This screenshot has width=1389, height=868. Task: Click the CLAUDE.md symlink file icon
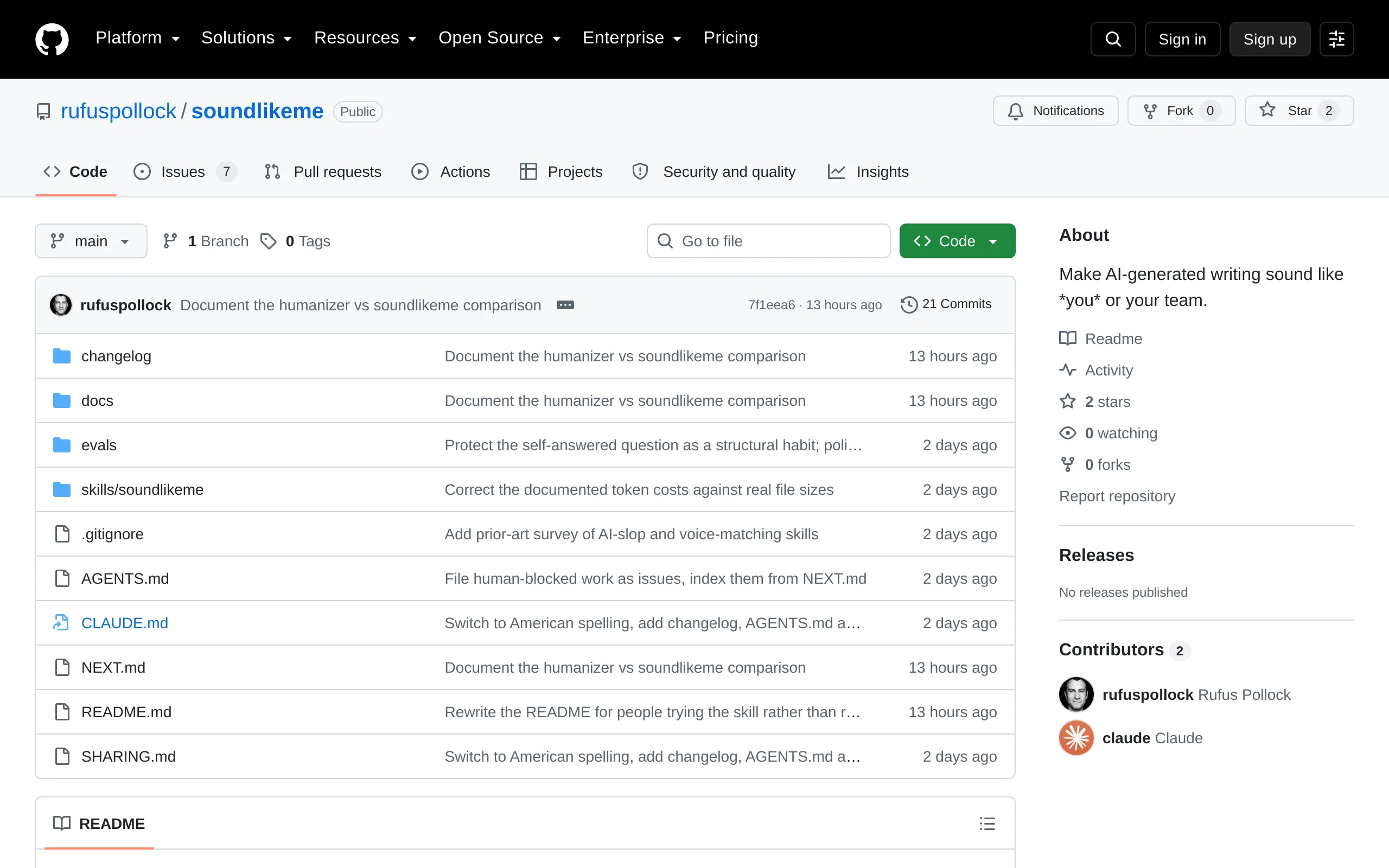[x=61, y=623]
